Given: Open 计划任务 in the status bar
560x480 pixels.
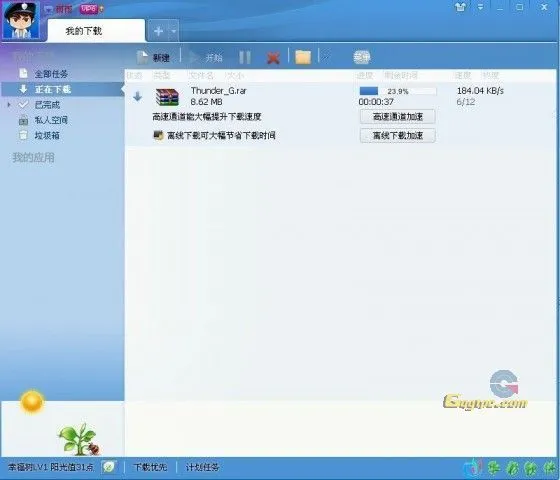Looking at the screenshot, I should click(x=202, y=467).
